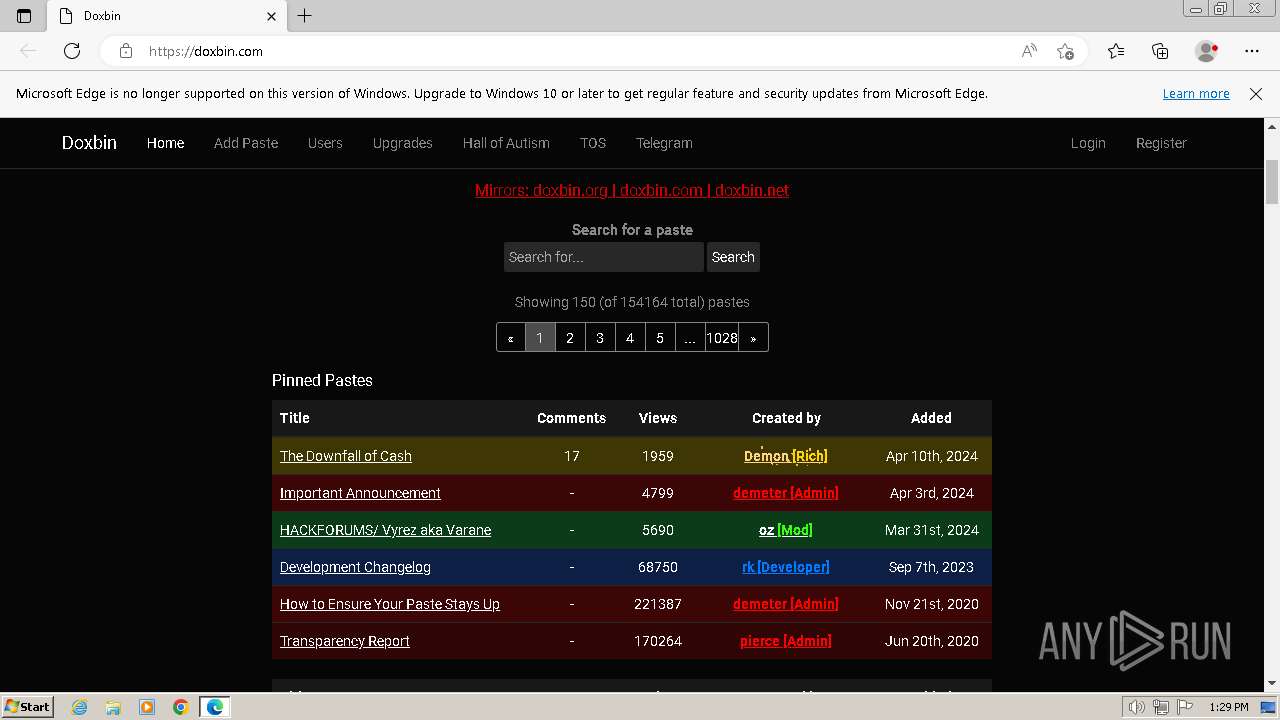The height and width of the screenshot is (720, 1280).
Task: Click the browser back arrow
Action: tap(28, 51)
